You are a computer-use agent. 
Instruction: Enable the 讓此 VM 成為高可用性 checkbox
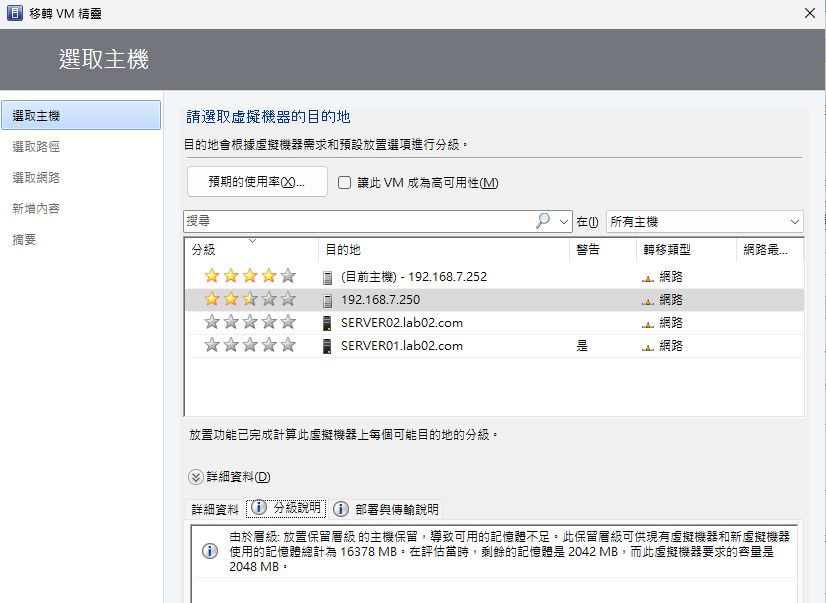(344, 183)
